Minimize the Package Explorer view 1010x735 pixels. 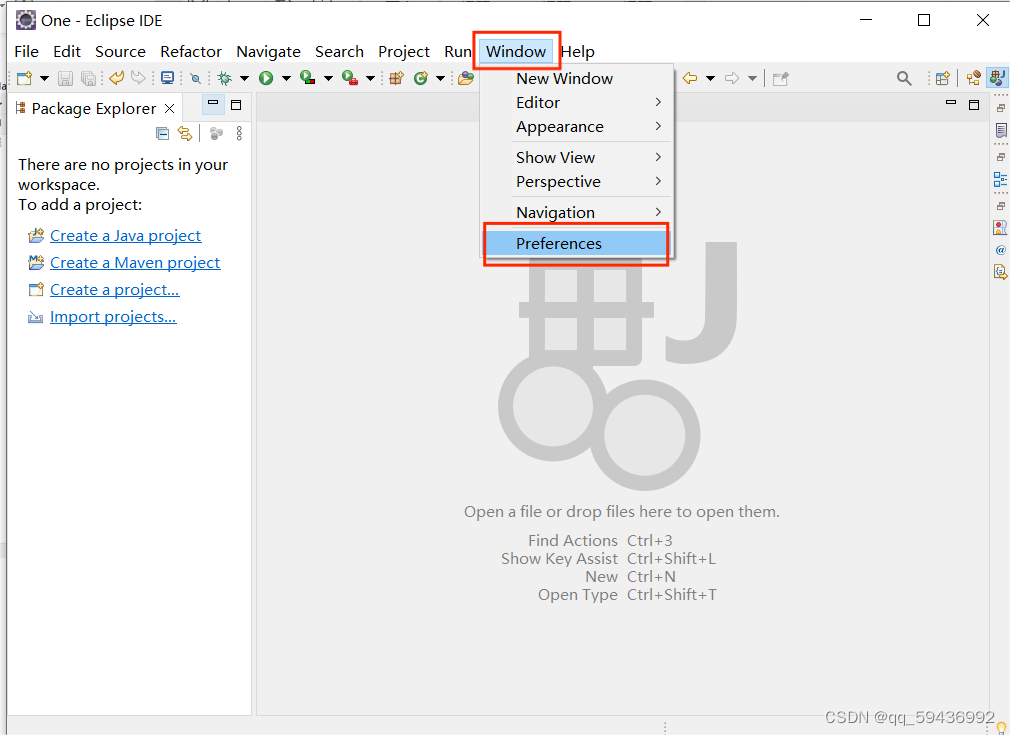(x=213, y=104)
